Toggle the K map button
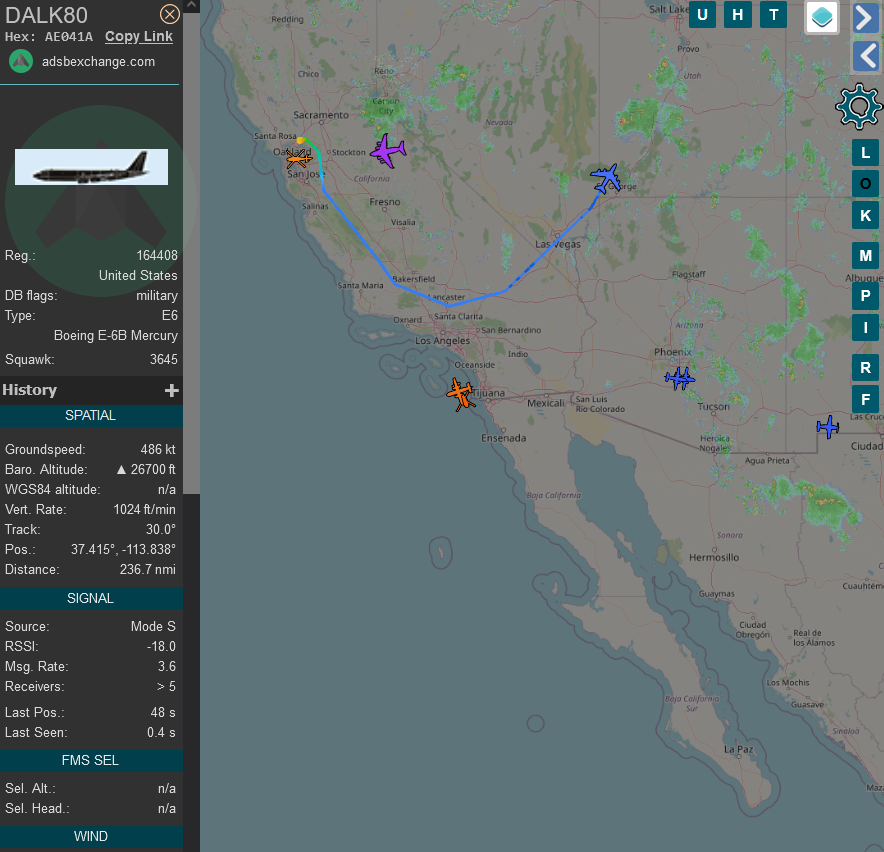The image size is (884, 852). tap(865, 215)
